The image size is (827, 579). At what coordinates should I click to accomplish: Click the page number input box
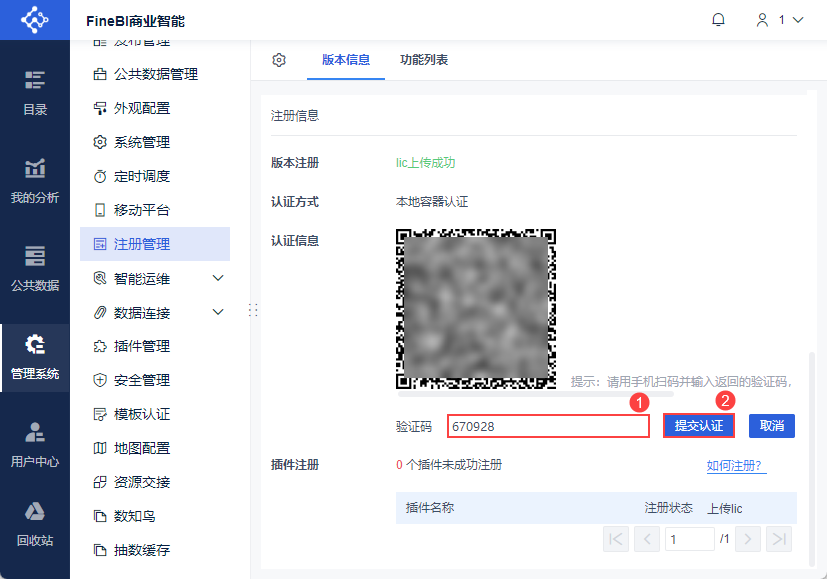[690, 539]
